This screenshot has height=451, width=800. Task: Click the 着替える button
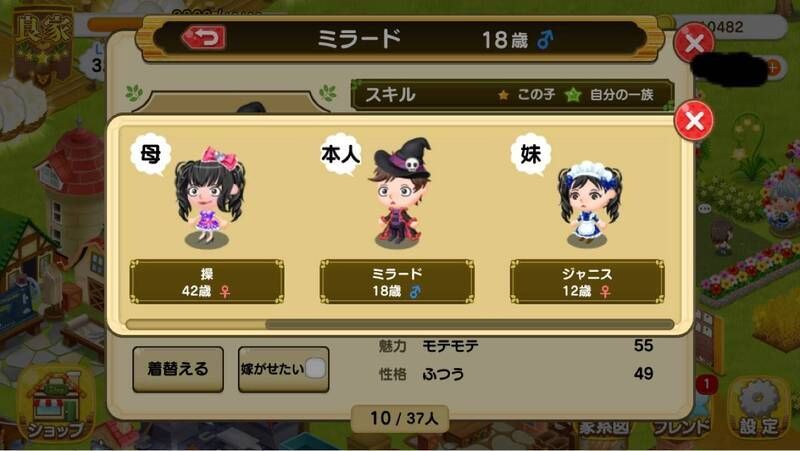coord(178,369)
